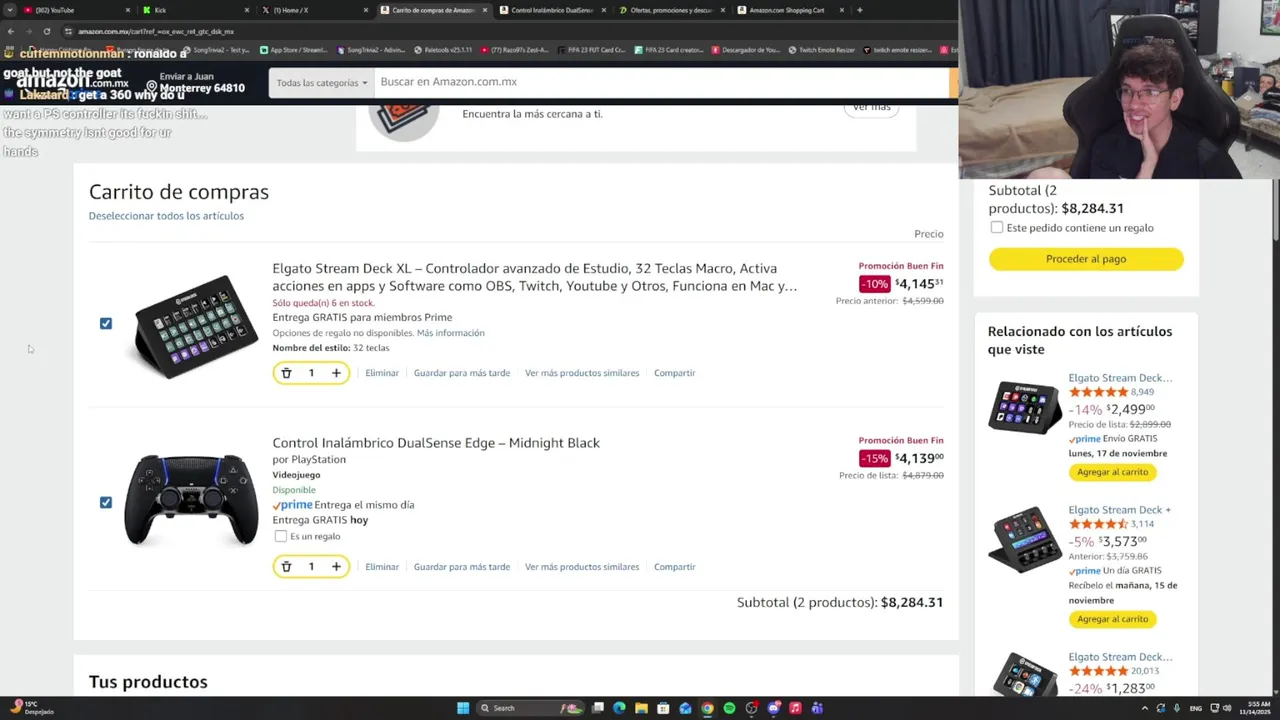1280x720 pixels.
Task: Click the microphone icon in the system tray
Action: tap(1177, 708)
